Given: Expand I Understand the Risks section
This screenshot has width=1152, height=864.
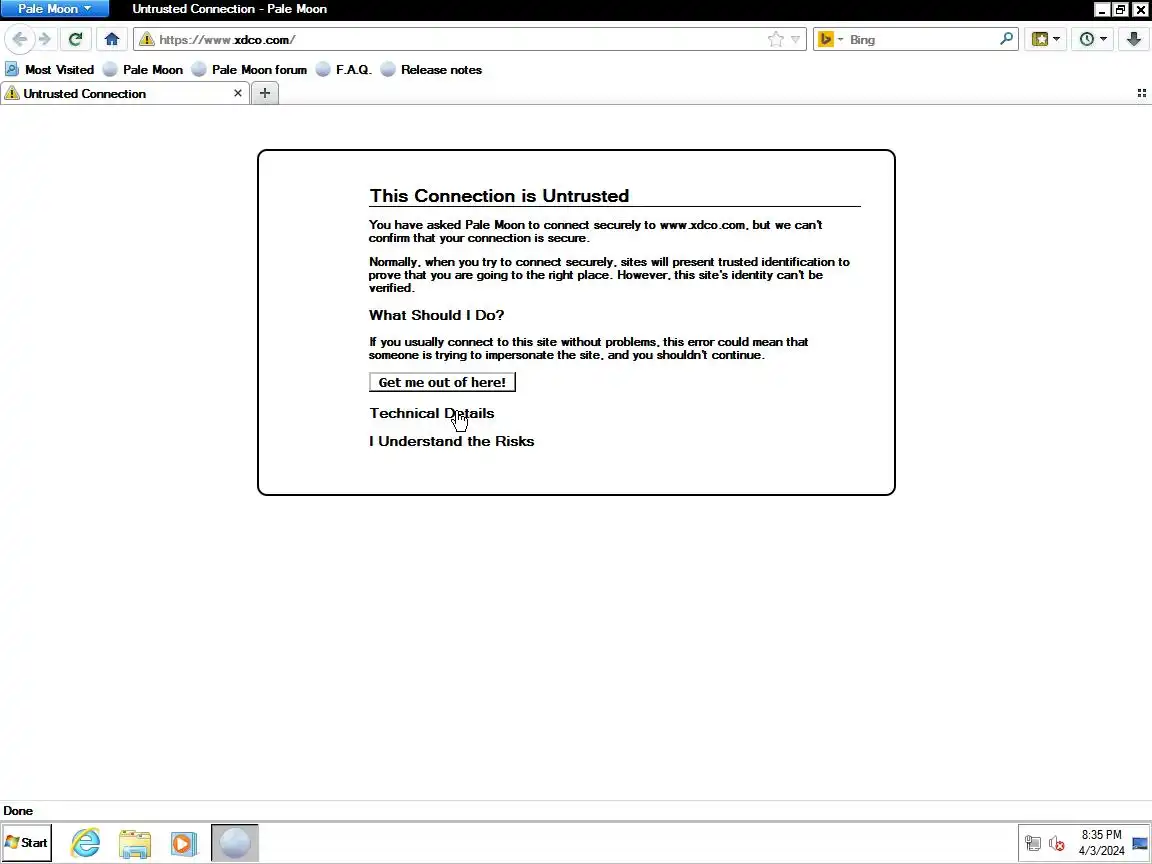Looking at the screenshot, I should pyautogui.click(x=451, y=441).
